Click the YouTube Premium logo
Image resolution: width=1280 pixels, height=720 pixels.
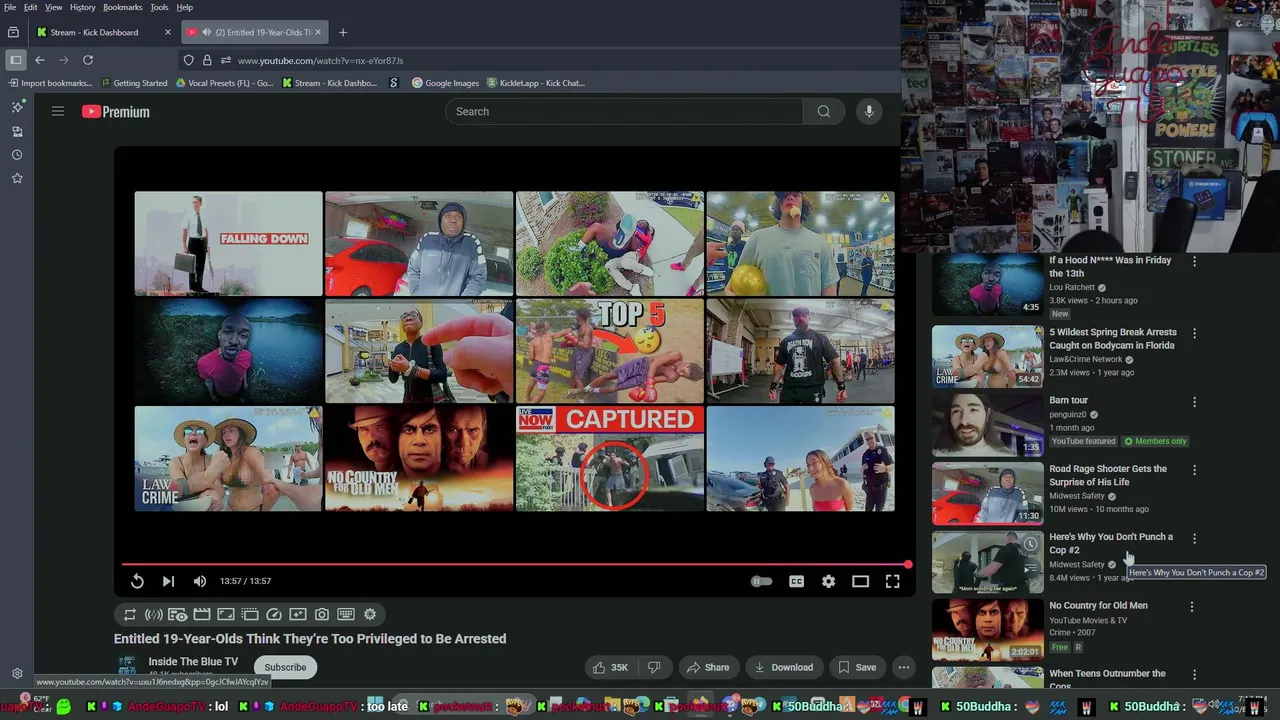[116, 112]
